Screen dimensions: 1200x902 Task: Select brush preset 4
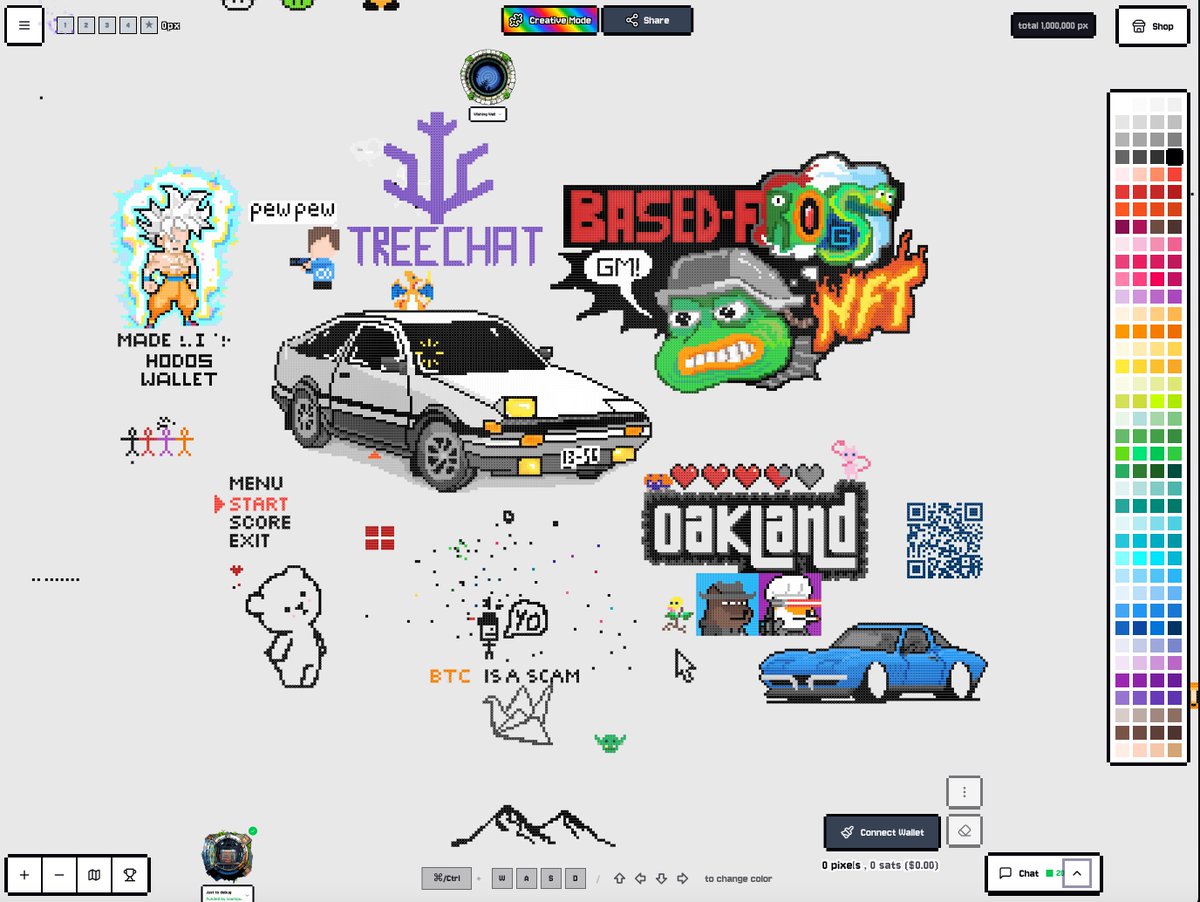[x=128, y=25]
